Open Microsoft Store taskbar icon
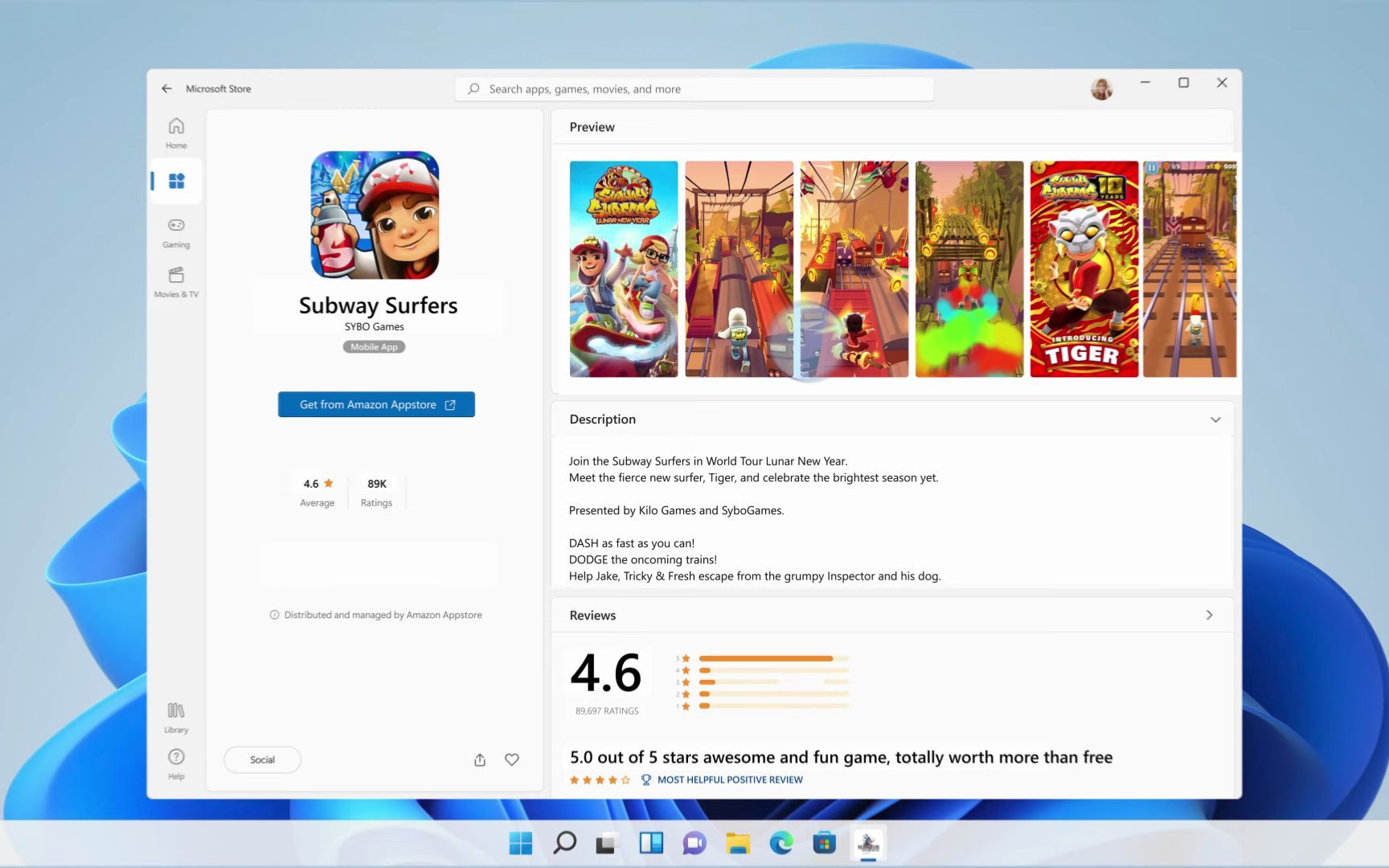The height and width of the screenshot is (868, 1389). click(825, 843)
